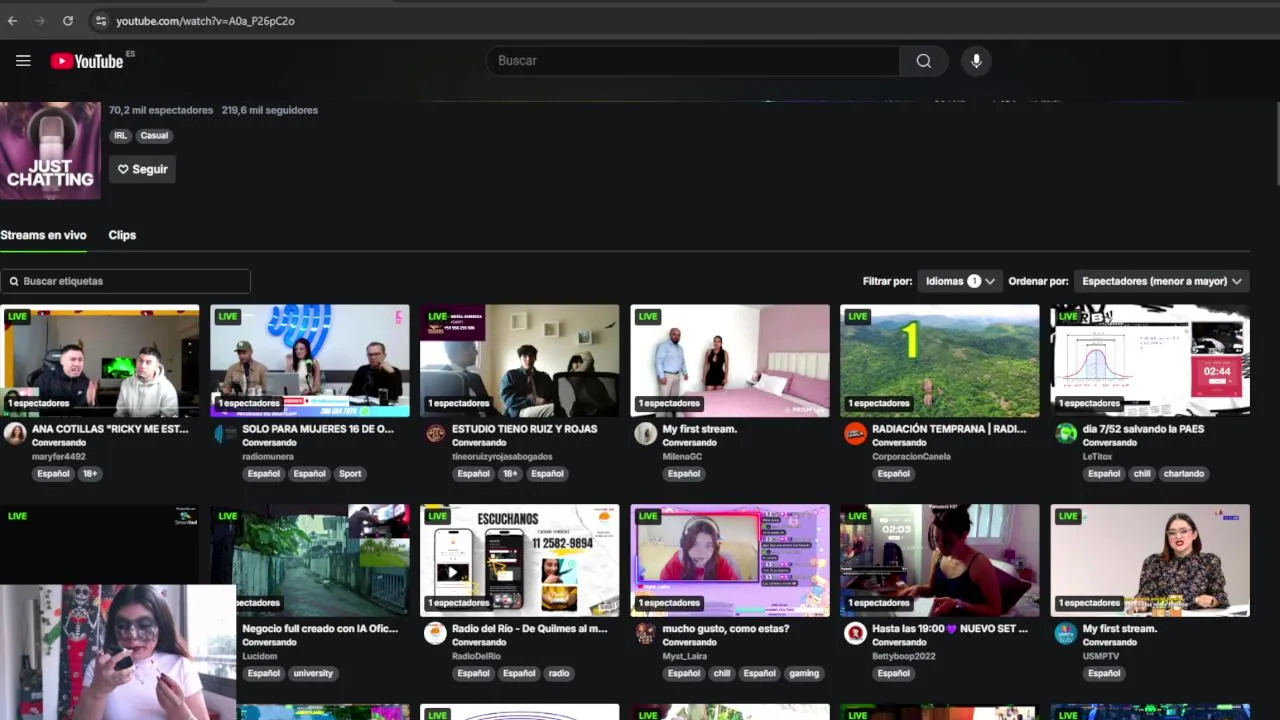This screenshot has width=1280, height=720.
Task: Click the browser forward arrow
Action: [40, 20]
